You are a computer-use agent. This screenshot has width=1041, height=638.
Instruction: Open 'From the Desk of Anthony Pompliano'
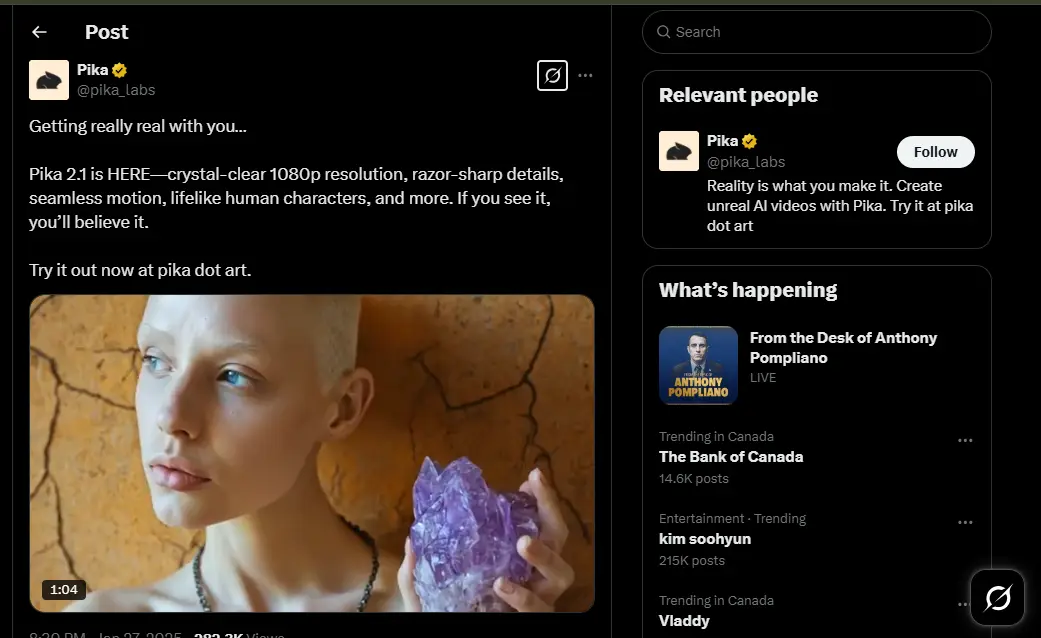pyautogui.click(x=843, y=347)
